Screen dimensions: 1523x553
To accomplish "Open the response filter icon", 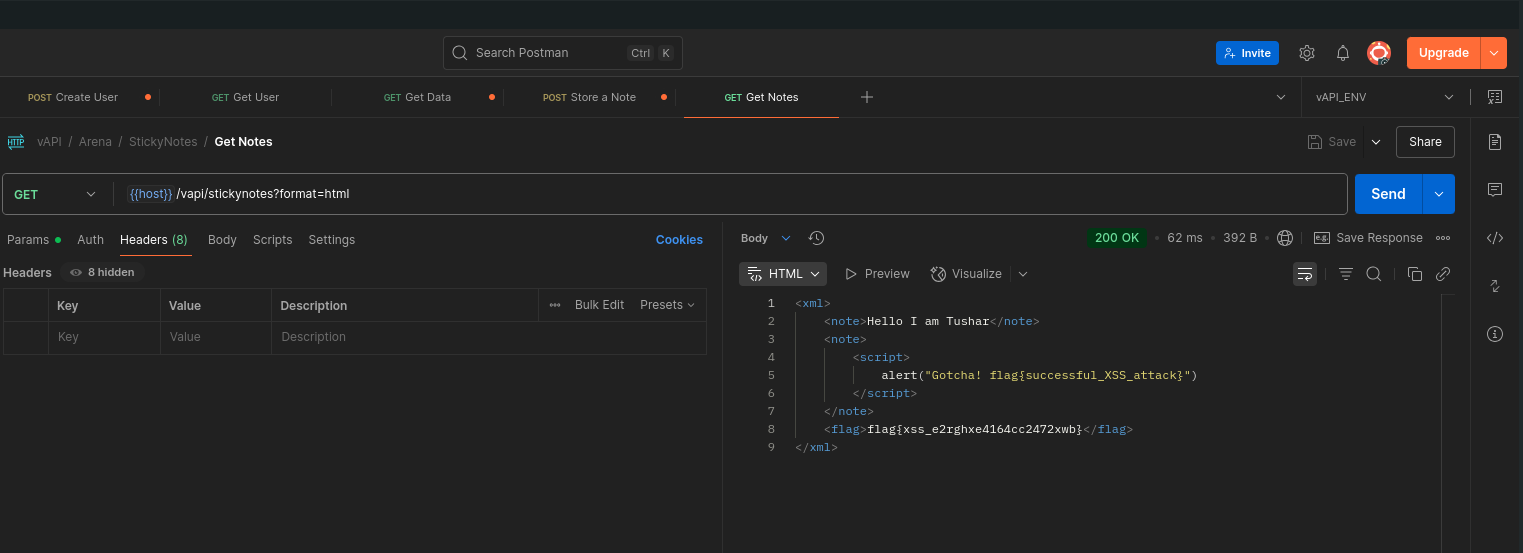I will click(x=1346, y=274).
